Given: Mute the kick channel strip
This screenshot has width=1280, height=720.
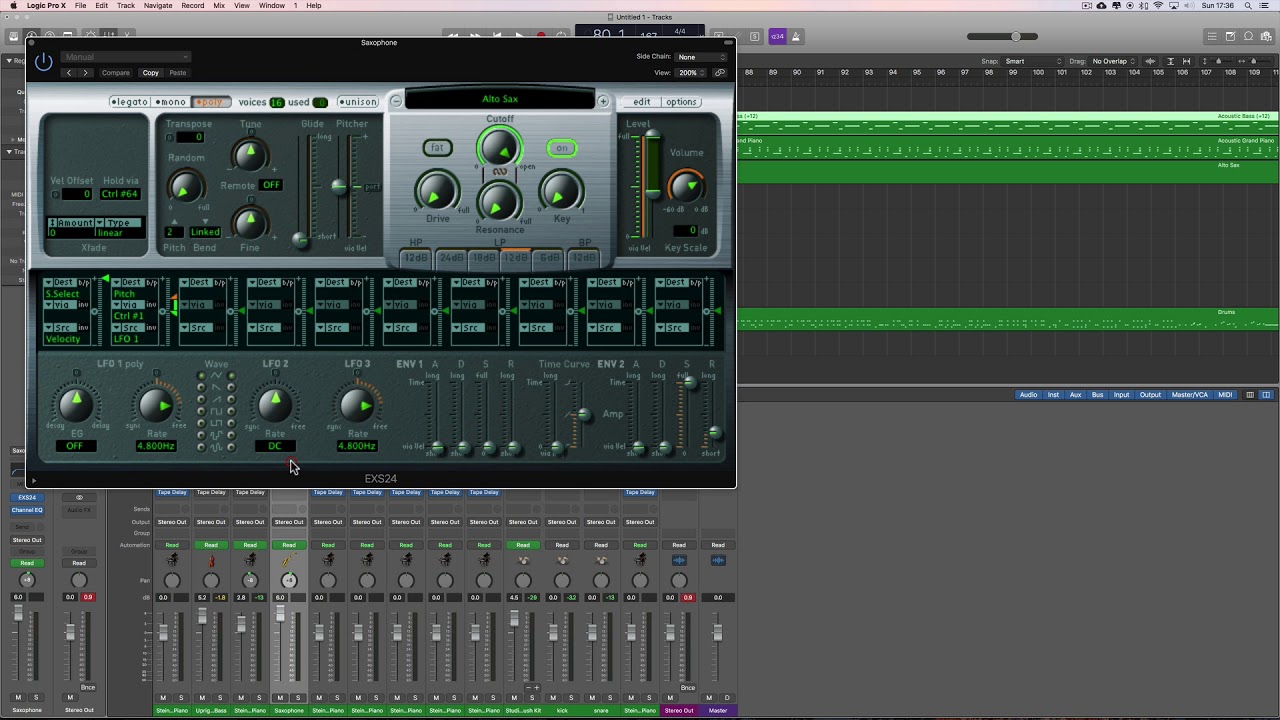Looking at the screenshot, I should (x=553, y=698).
